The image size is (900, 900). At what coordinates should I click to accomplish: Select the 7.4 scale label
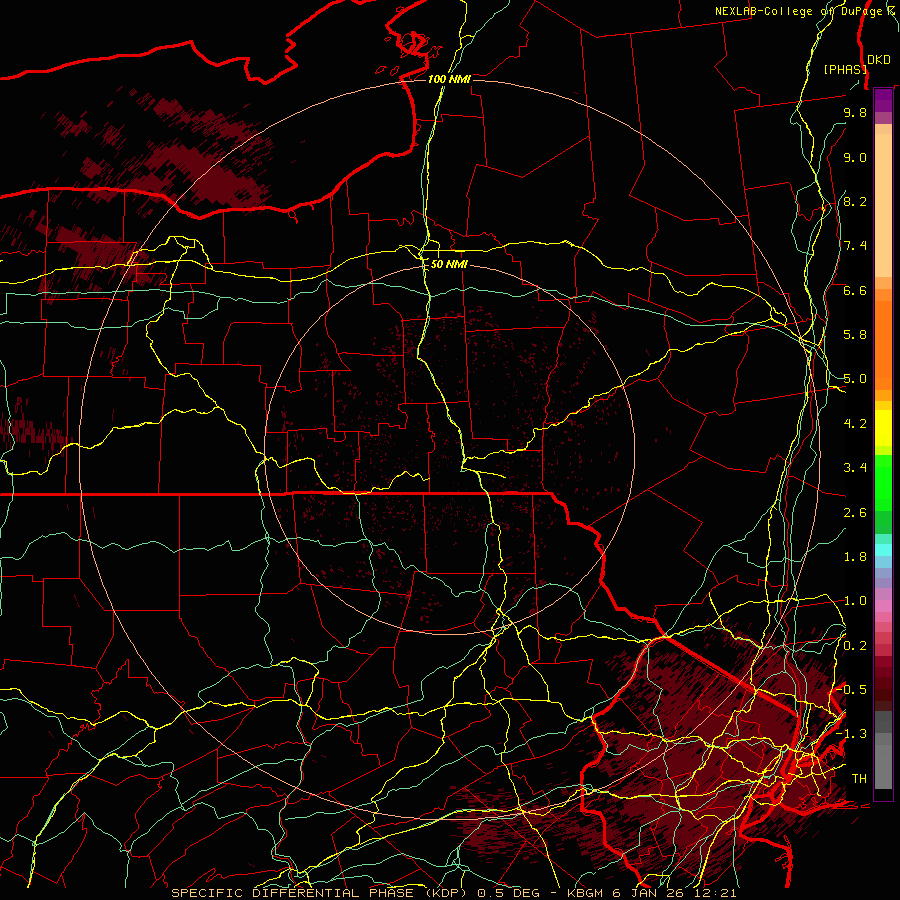(x=855, y=246)
